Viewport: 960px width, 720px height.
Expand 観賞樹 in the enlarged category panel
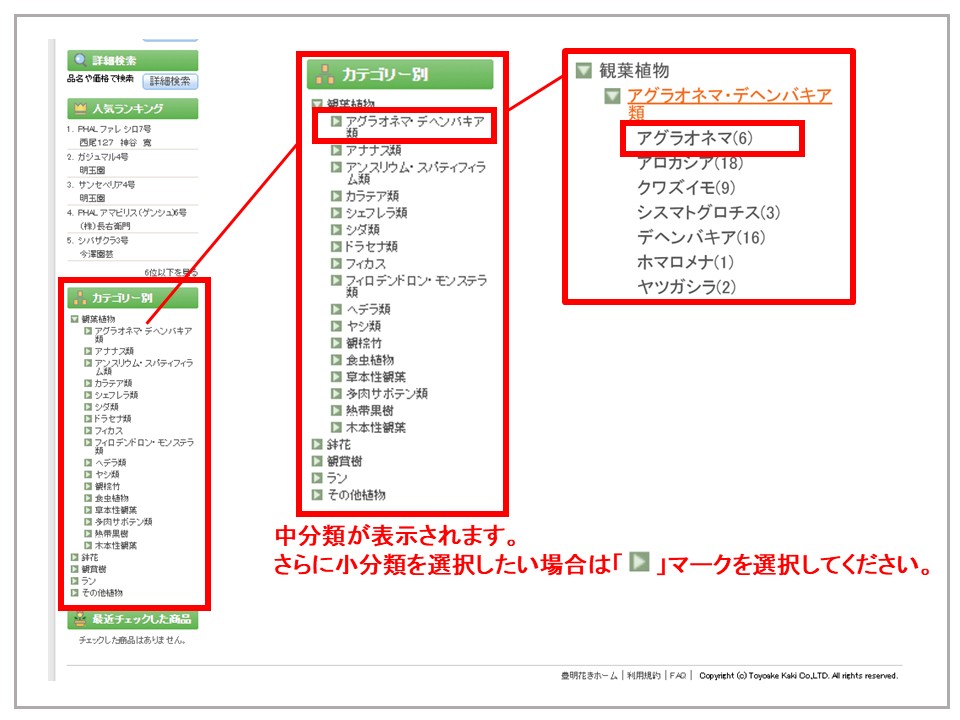(317, 461)
